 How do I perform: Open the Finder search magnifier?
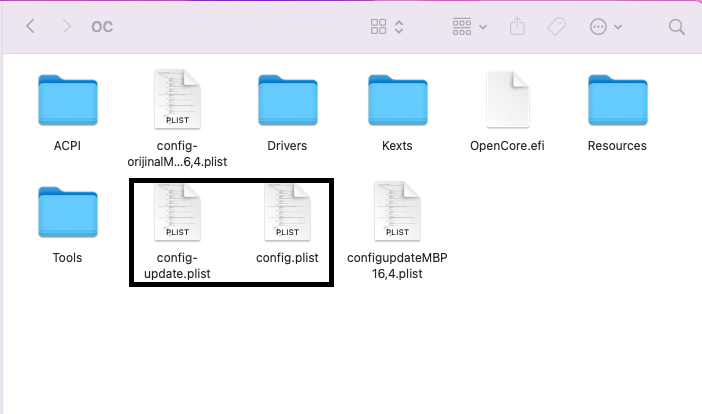click(x=676, y=27)
